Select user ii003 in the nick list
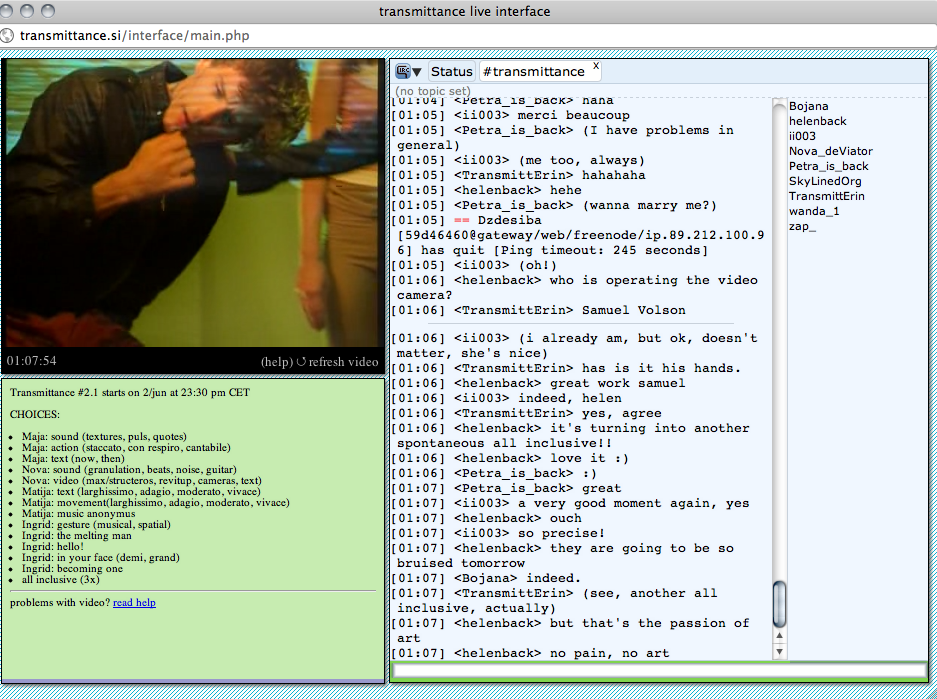Viewport: 937px width, 699px height. (802, 136)
